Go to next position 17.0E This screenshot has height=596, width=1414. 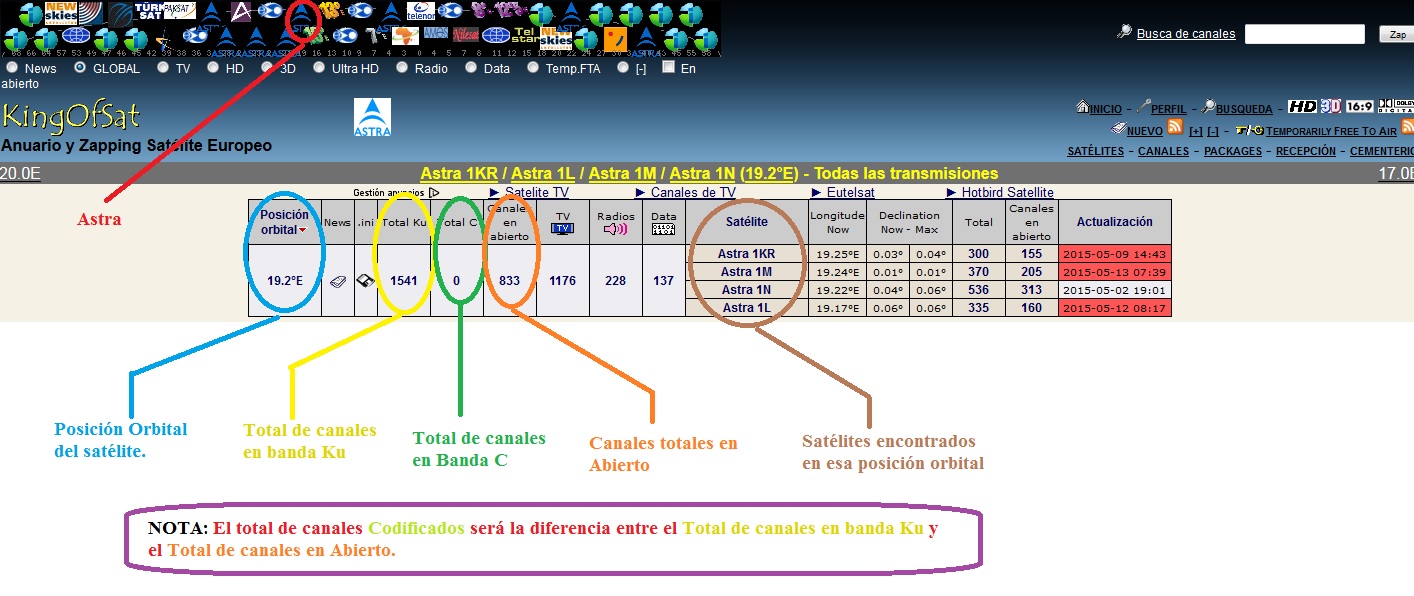(x=1396, y=173)
